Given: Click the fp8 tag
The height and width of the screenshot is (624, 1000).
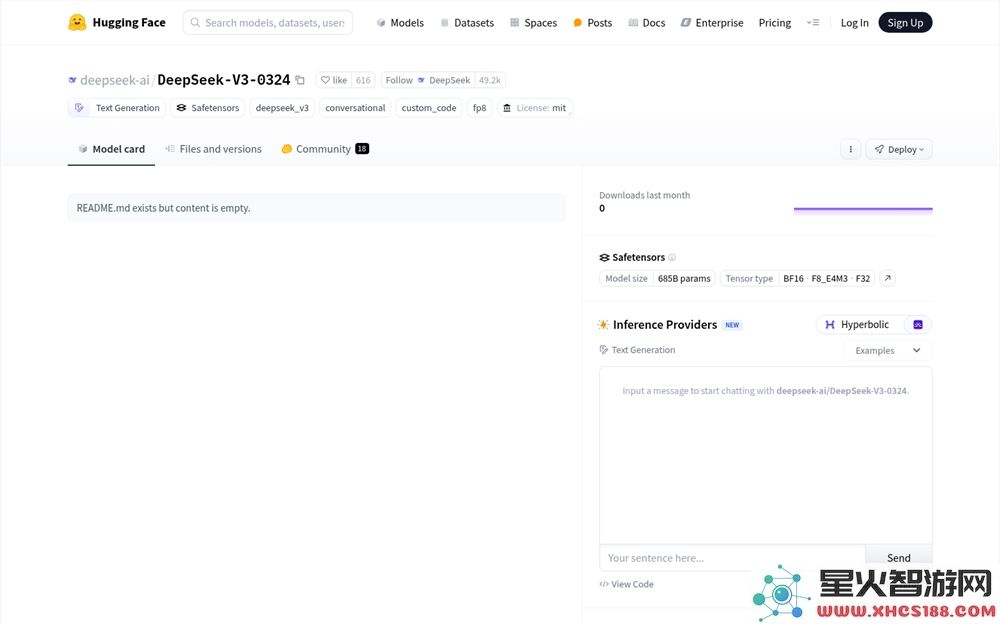Looking at the screenshot, I should coord(480,108).
